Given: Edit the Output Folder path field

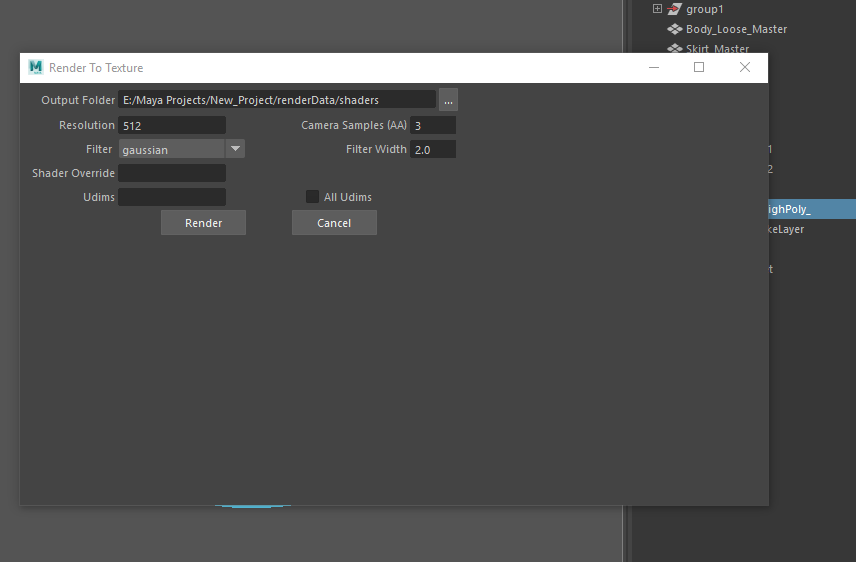Looking at the screenshot, I should pyautogui.click(x=277, y=99).
